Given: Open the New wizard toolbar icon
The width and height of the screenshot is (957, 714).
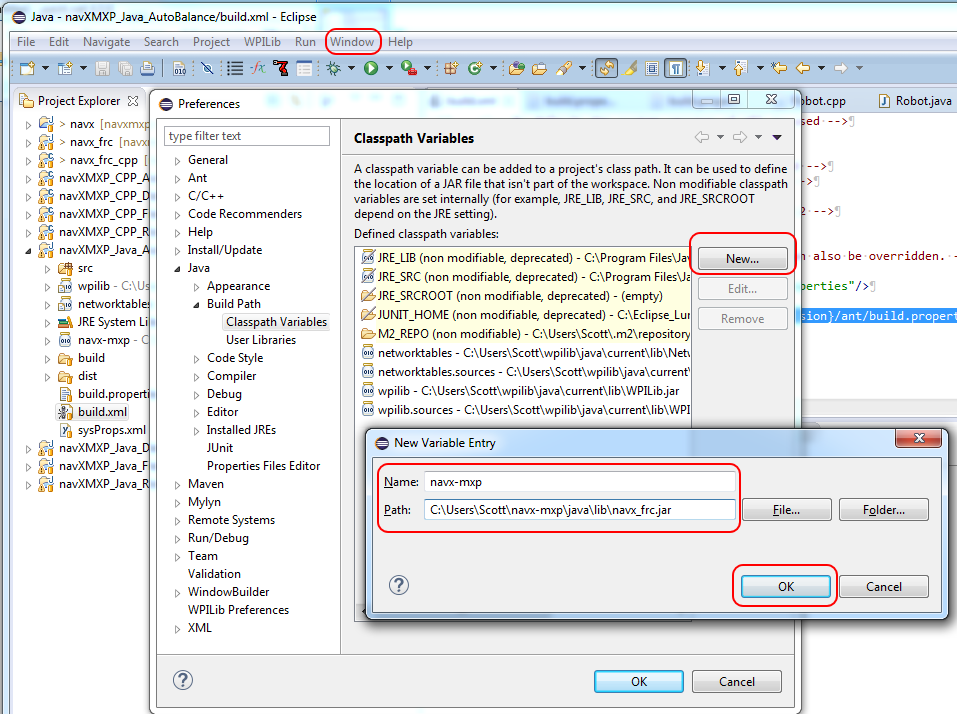Looking at the screenshot, I should [x=28, y=68].
